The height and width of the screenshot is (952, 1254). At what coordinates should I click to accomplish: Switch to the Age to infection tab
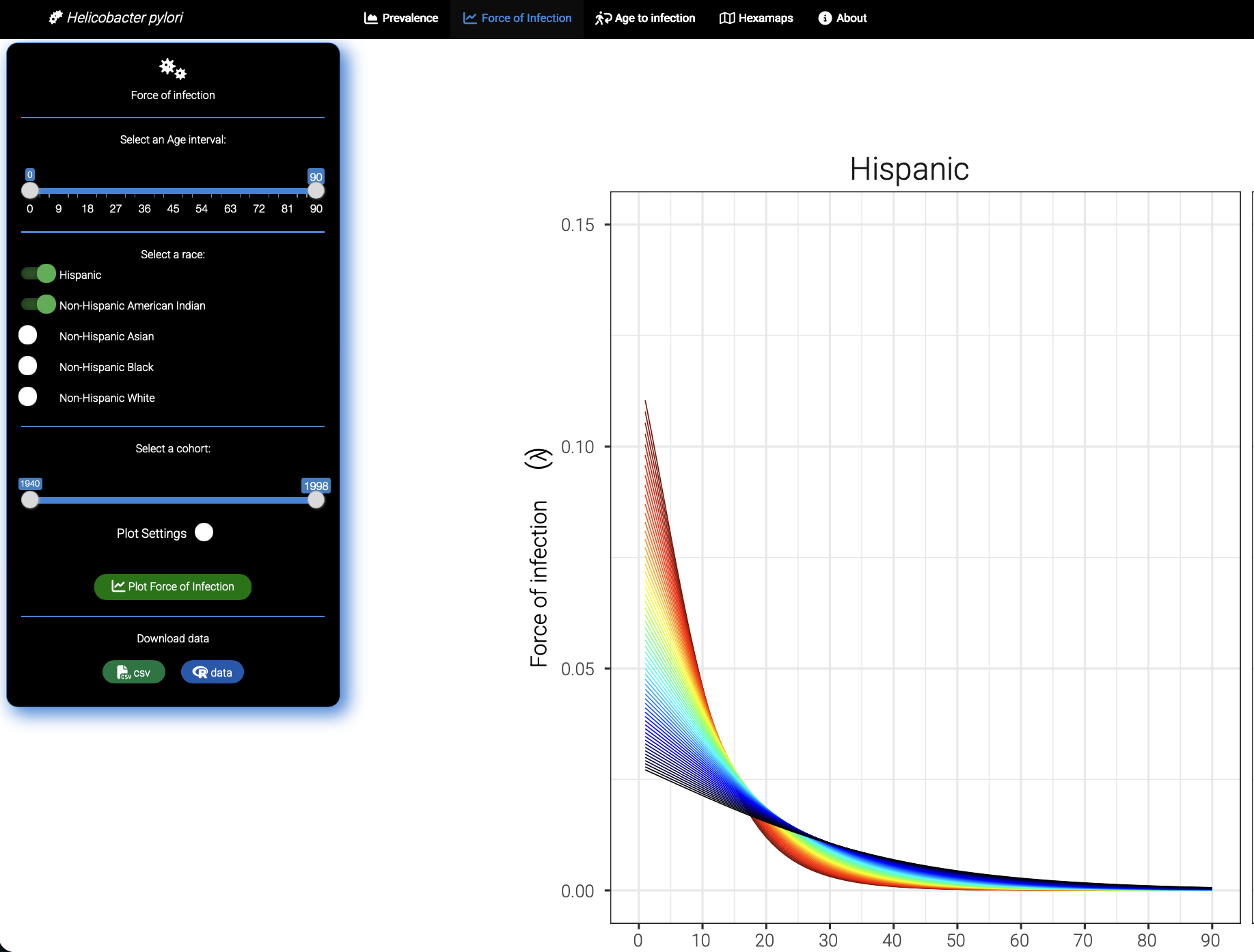pos(645,18)
